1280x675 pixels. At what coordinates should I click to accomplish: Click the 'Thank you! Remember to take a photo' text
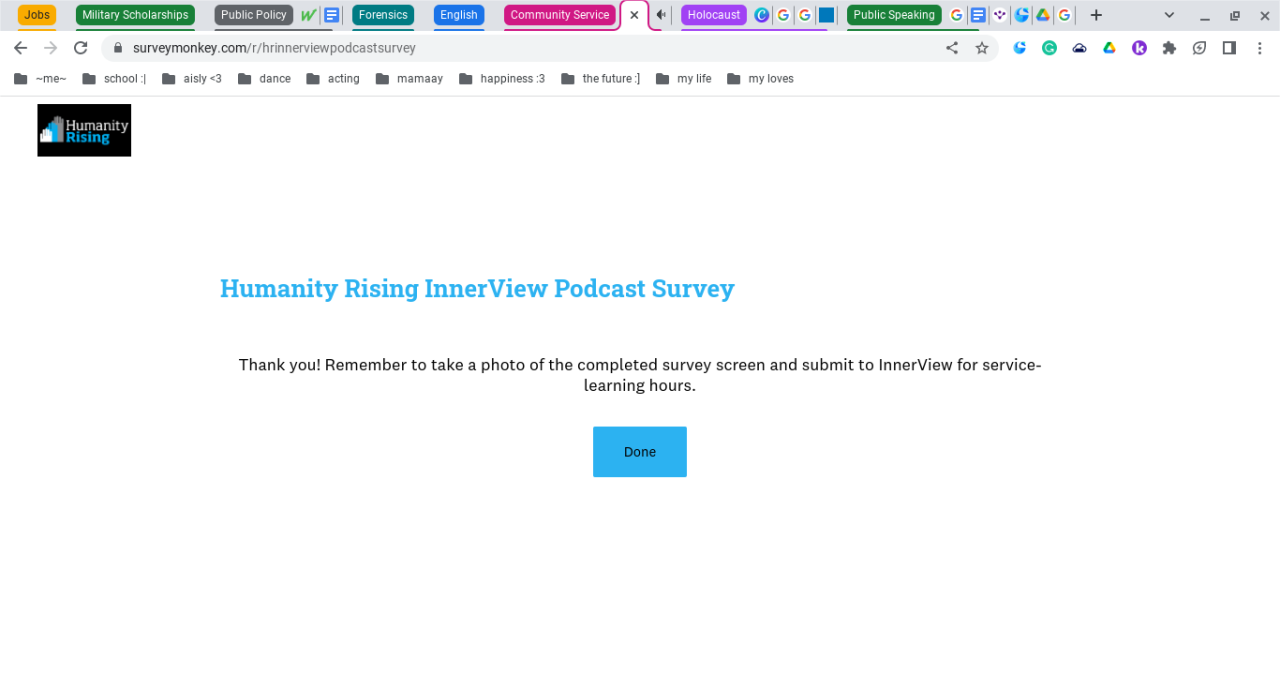click(x=640, y=375)
